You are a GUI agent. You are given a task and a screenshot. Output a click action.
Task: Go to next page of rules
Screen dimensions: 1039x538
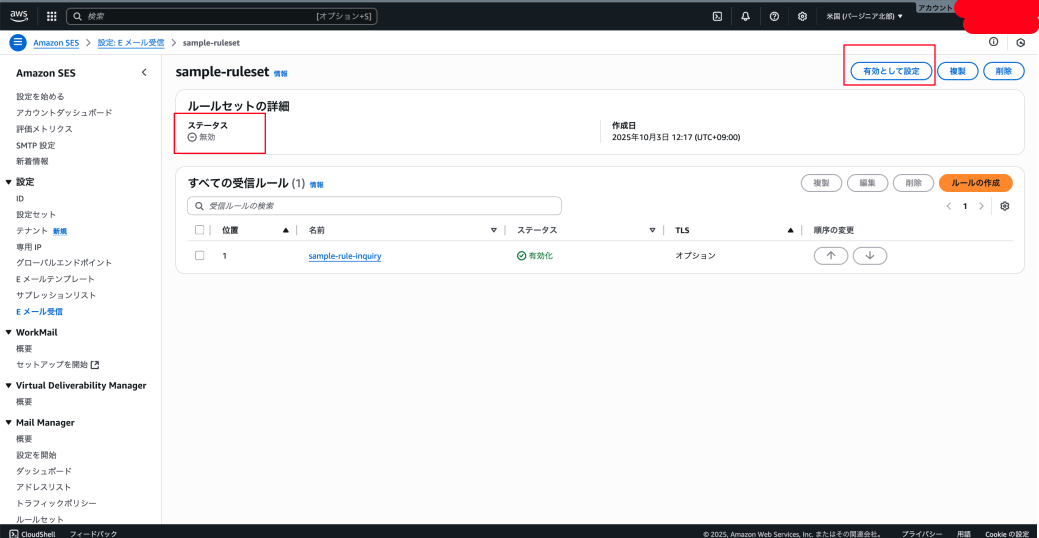click(981, 206)
